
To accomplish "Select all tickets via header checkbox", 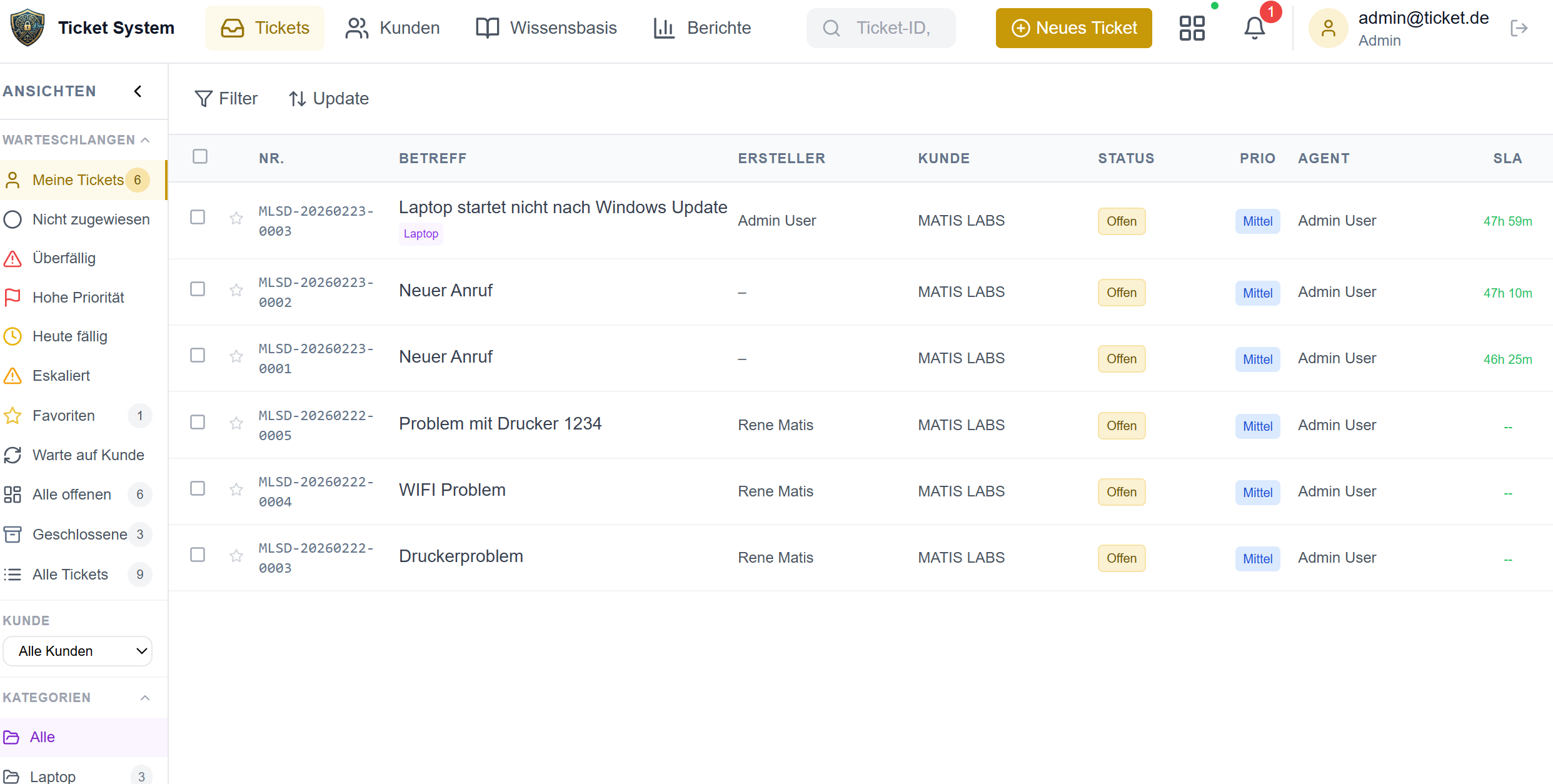I will [x=200, y=156].
